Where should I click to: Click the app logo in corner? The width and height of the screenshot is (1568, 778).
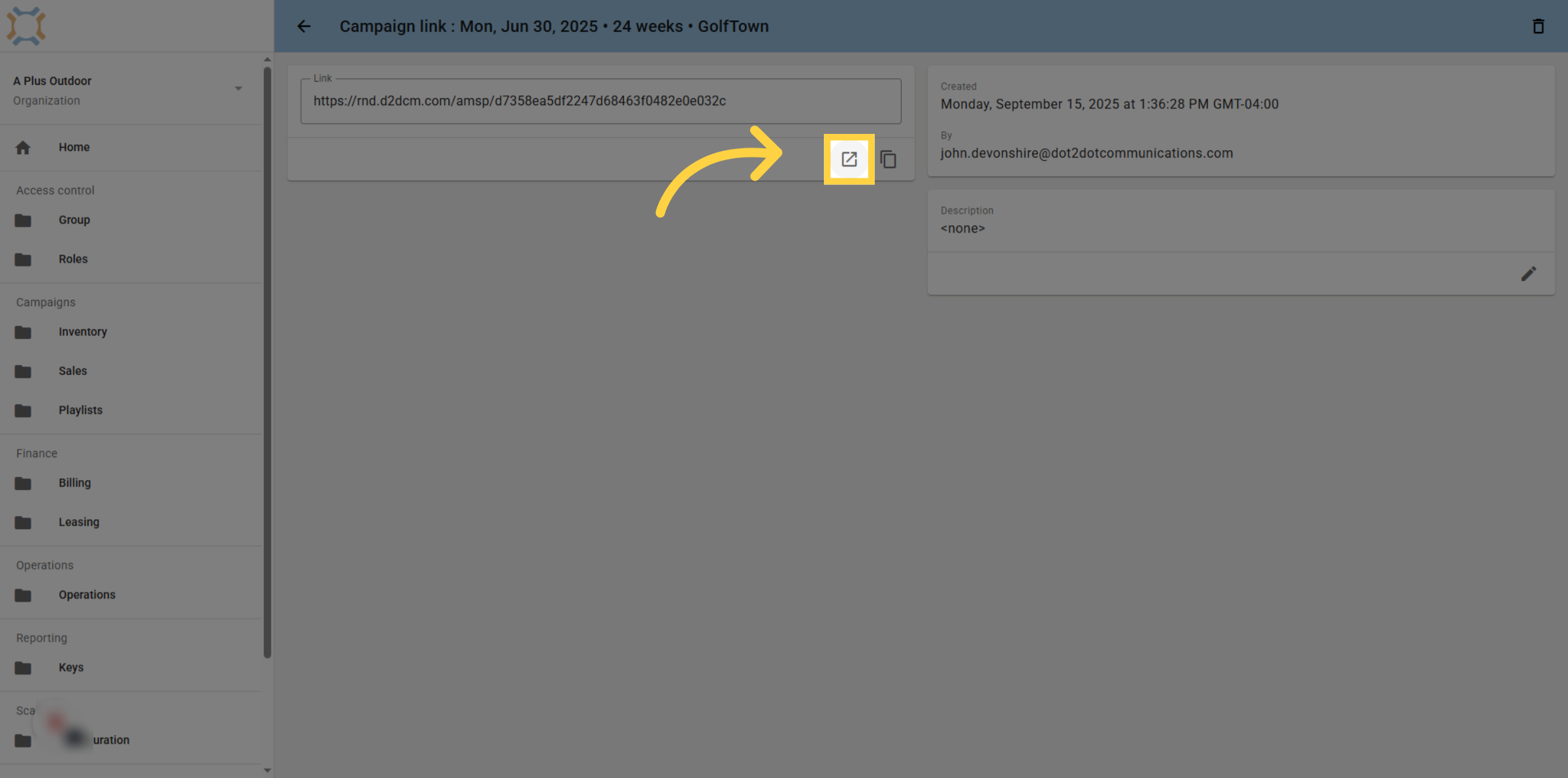(x=26, y=25)
